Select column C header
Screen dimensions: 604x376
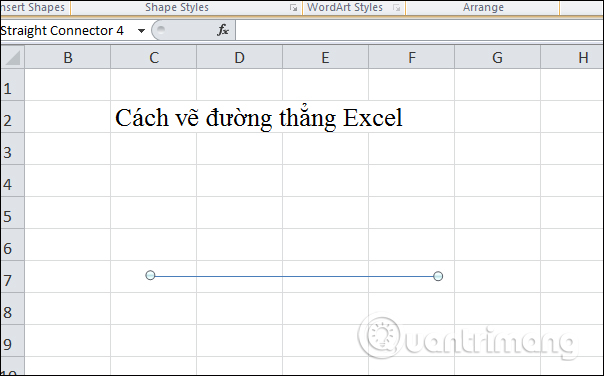154,57
